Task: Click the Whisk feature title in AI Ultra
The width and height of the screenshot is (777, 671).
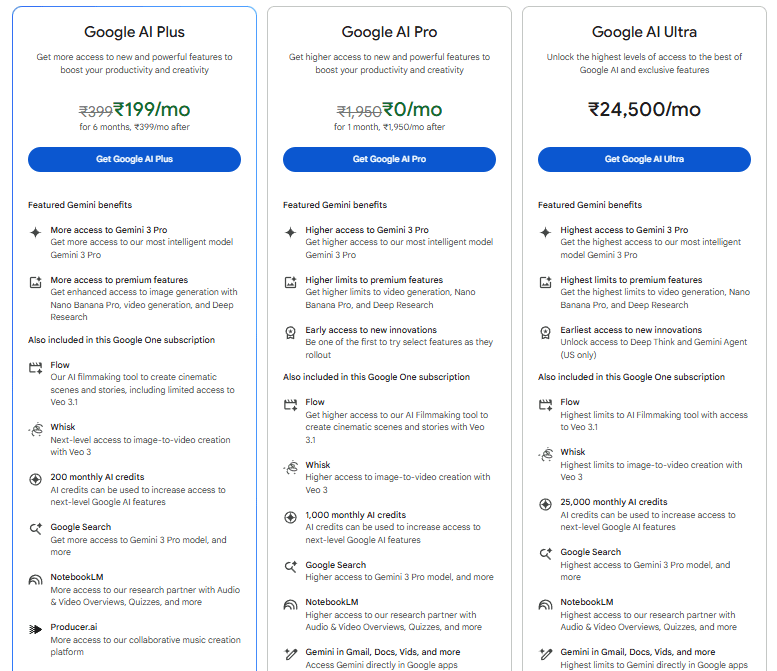Action: point(573,452)
